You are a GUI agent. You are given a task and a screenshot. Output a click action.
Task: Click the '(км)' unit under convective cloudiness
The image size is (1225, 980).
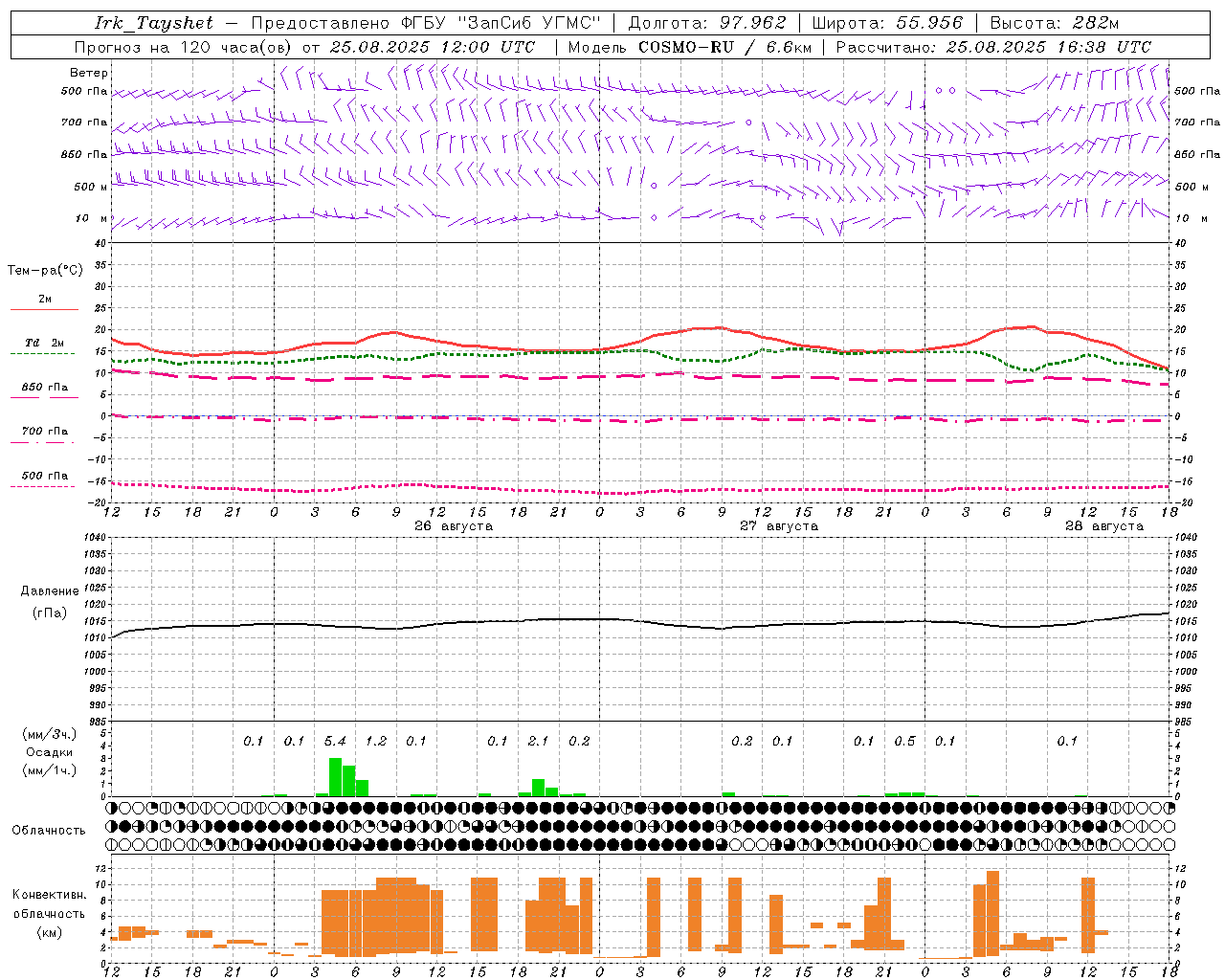click(50, 932)
